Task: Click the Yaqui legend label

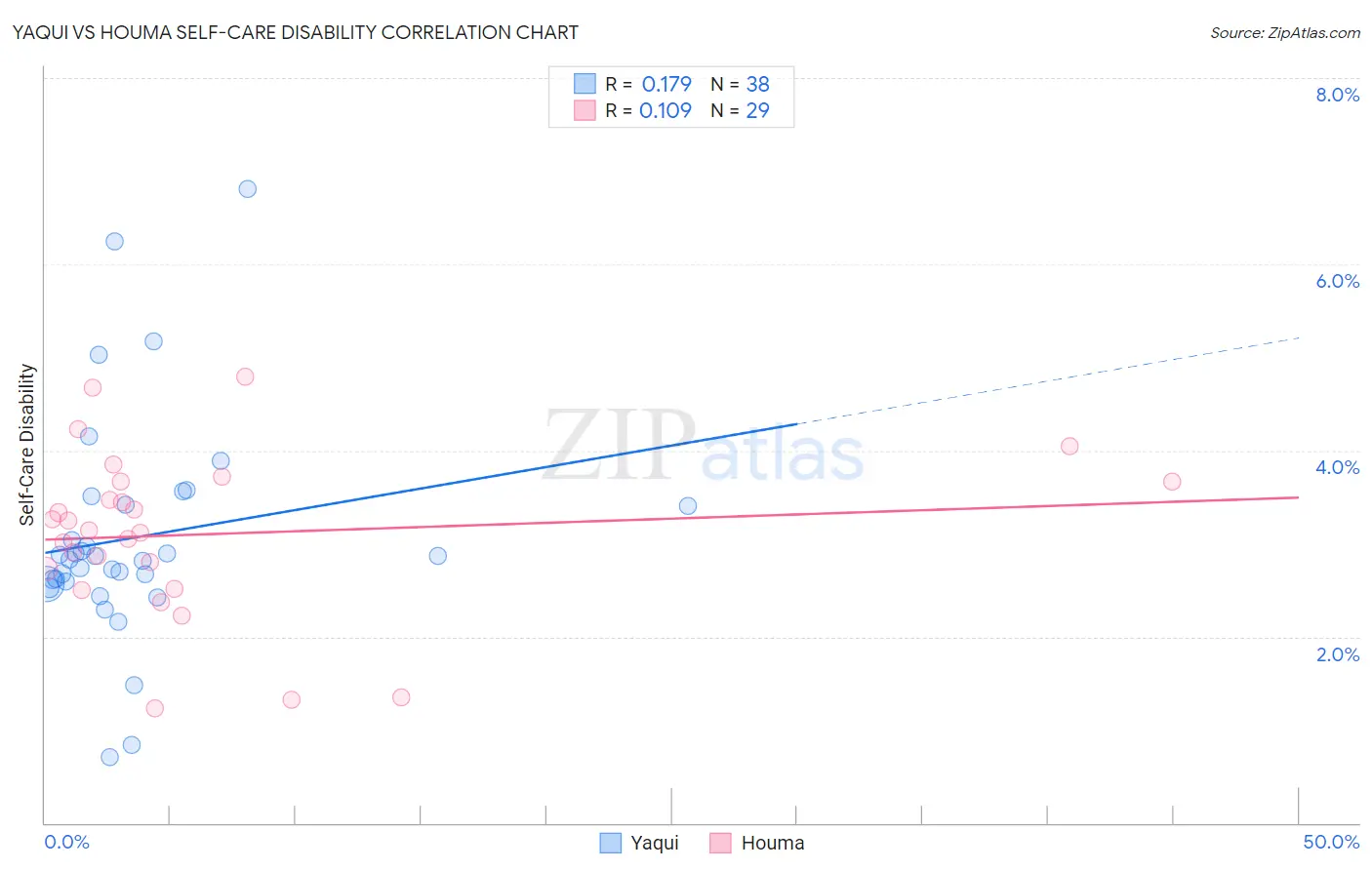Action: [655, 843]
